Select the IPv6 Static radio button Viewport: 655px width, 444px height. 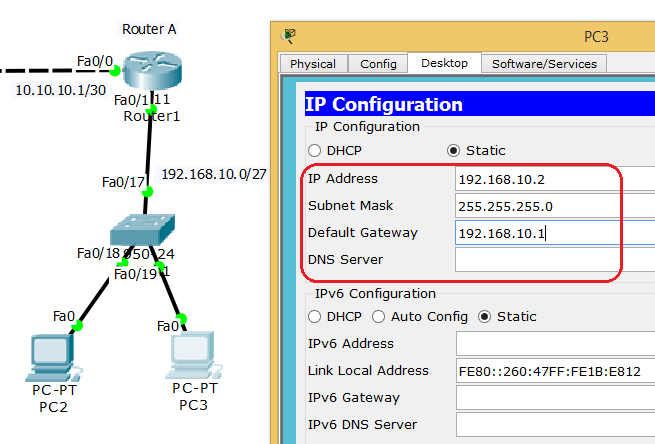[x=485, y=317]
